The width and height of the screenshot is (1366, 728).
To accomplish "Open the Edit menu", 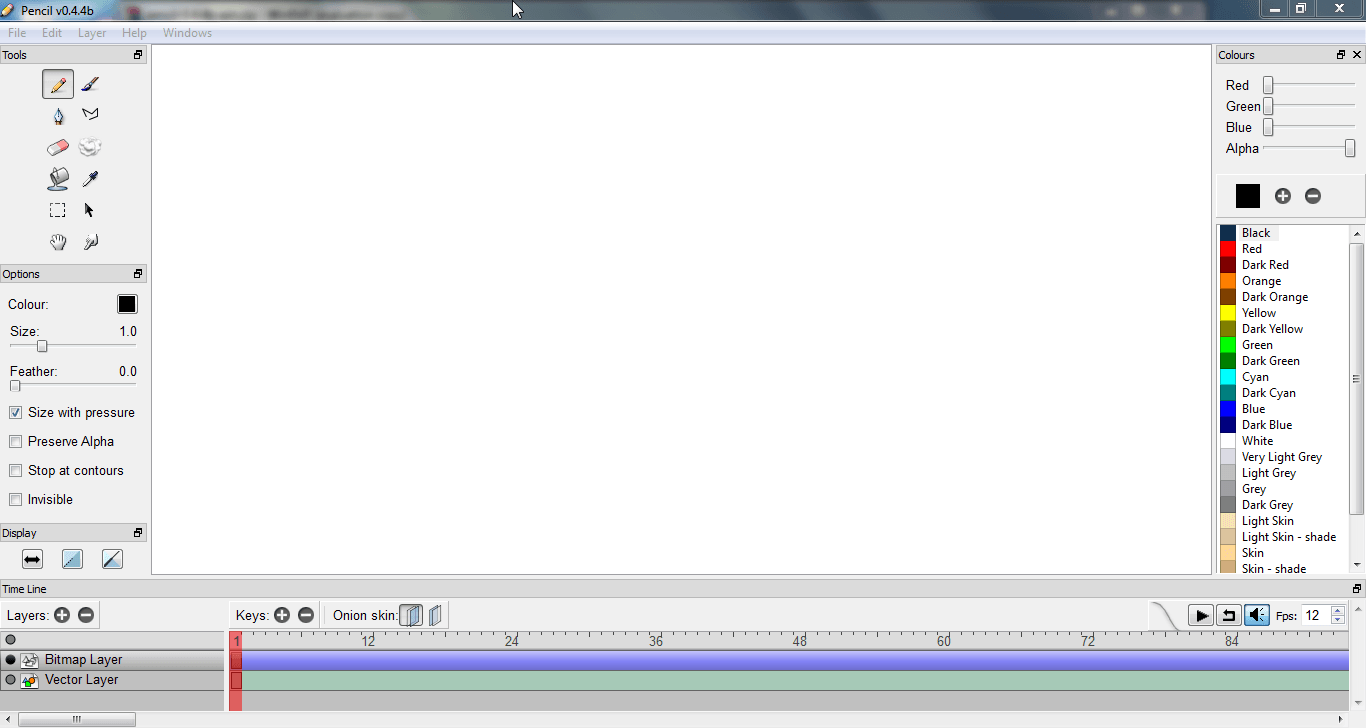I will 52,33.
